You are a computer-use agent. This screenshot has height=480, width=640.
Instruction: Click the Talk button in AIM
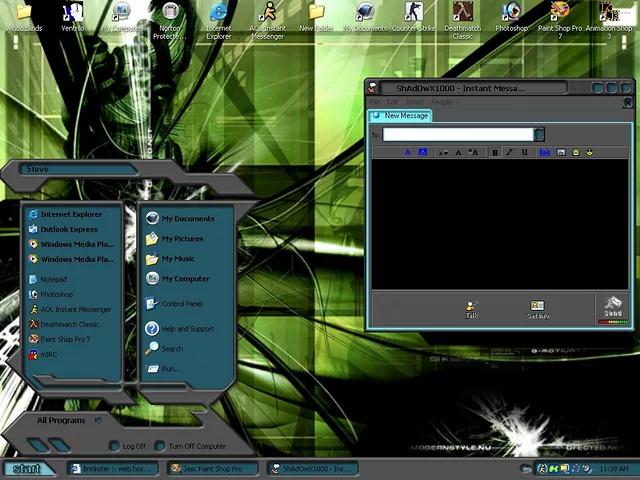click(x=471, y=309)
